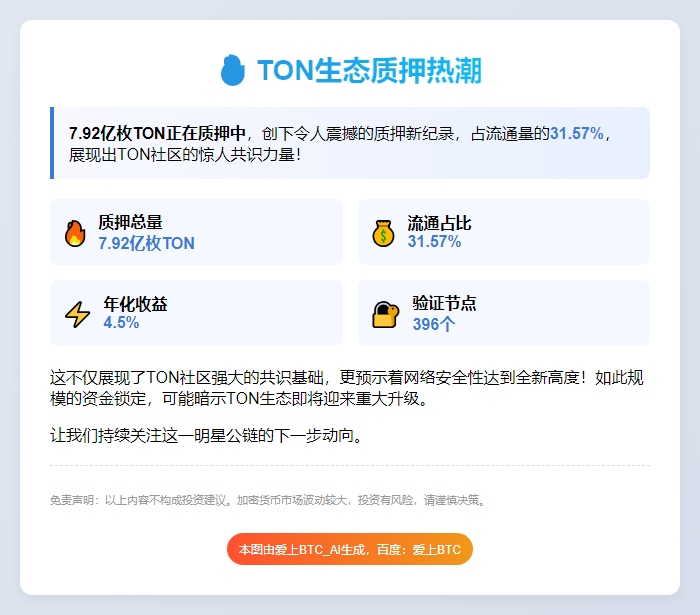Image resolution: width=700 pixels, height=615 pixels.
Task: Click the blue 31.57% in the highlighted summary
Action: coord(577,133)
